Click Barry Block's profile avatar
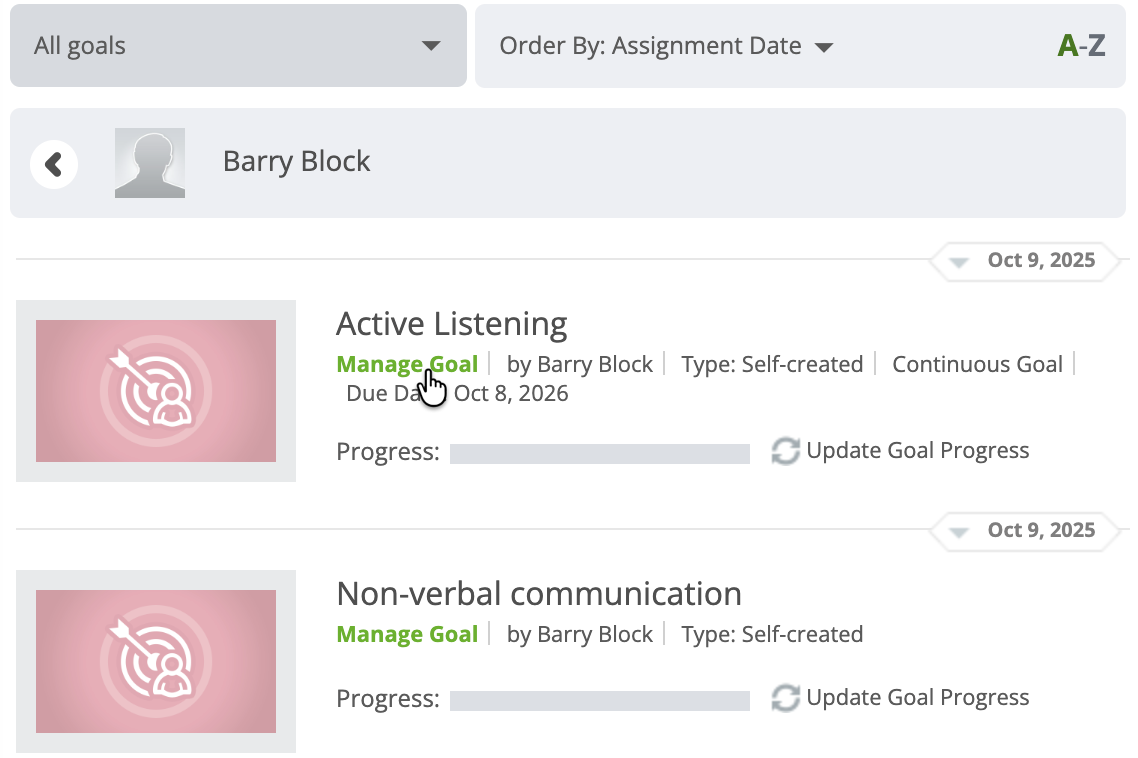This screenshot has height=758, width=1138. [x=150, y=163]
